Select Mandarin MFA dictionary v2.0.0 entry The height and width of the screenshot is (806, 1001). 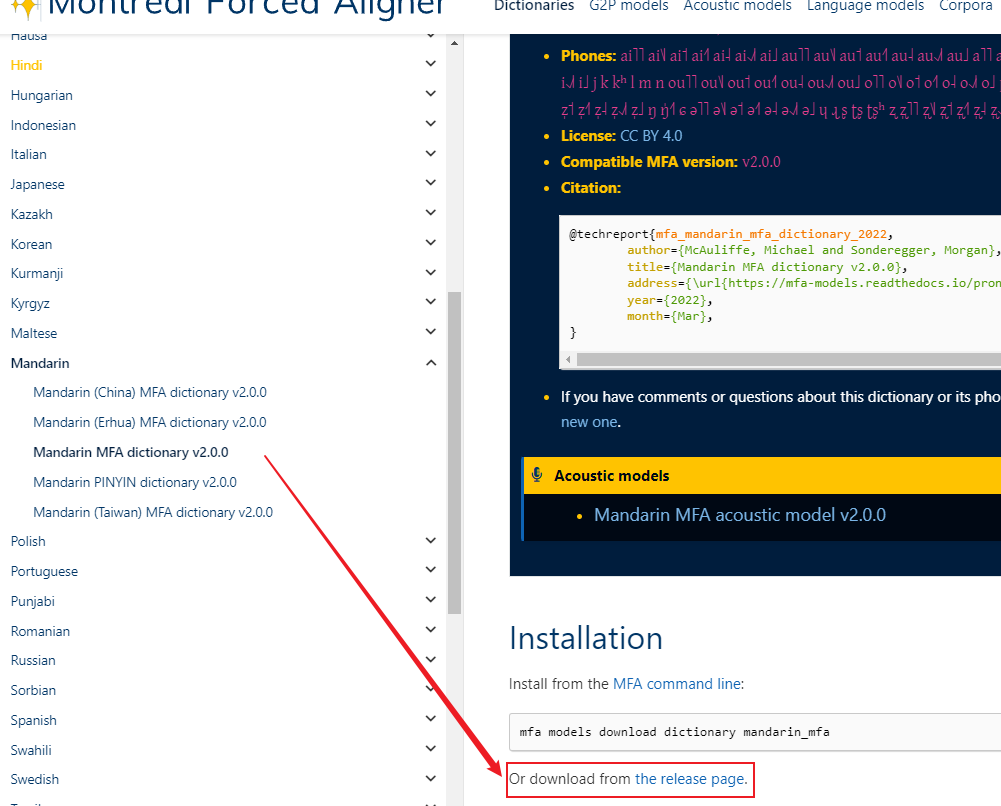pyautogui.click(x=131, y=452)
